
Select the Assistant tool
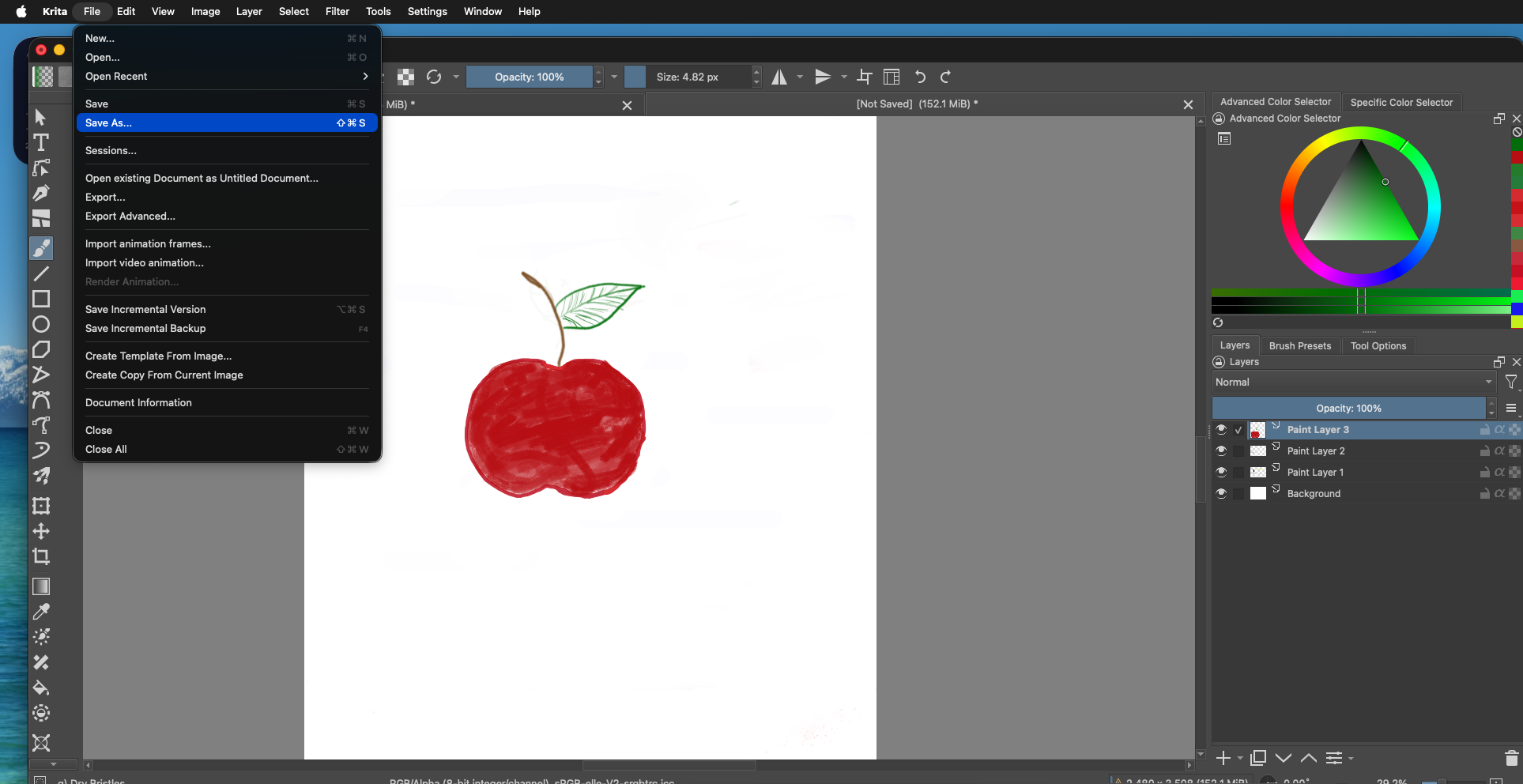41,743
